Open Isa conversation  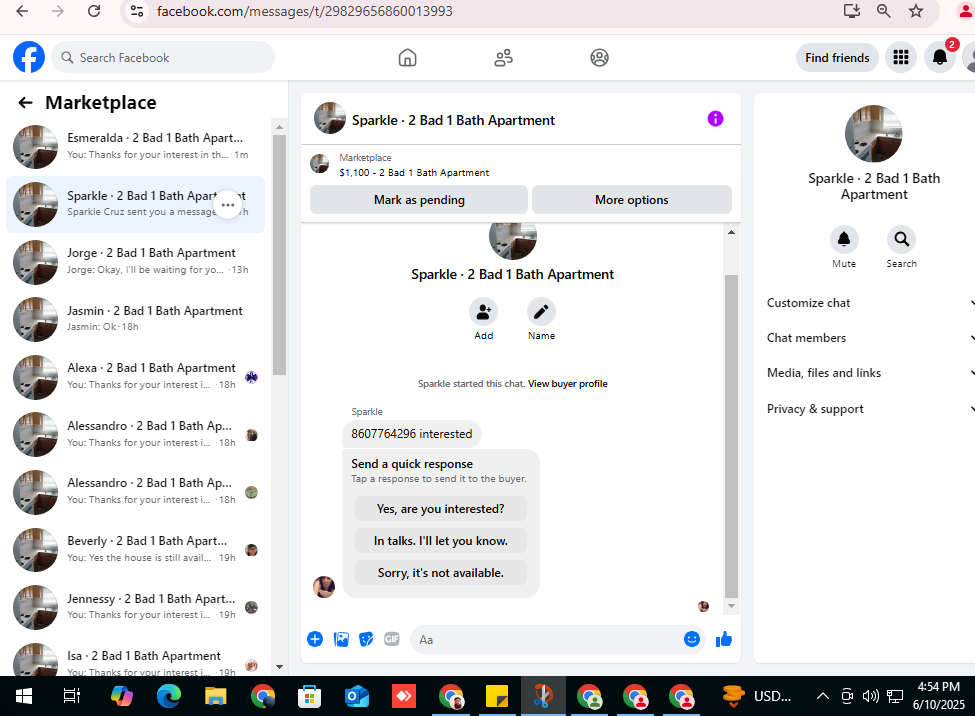[x=136, y=661]
